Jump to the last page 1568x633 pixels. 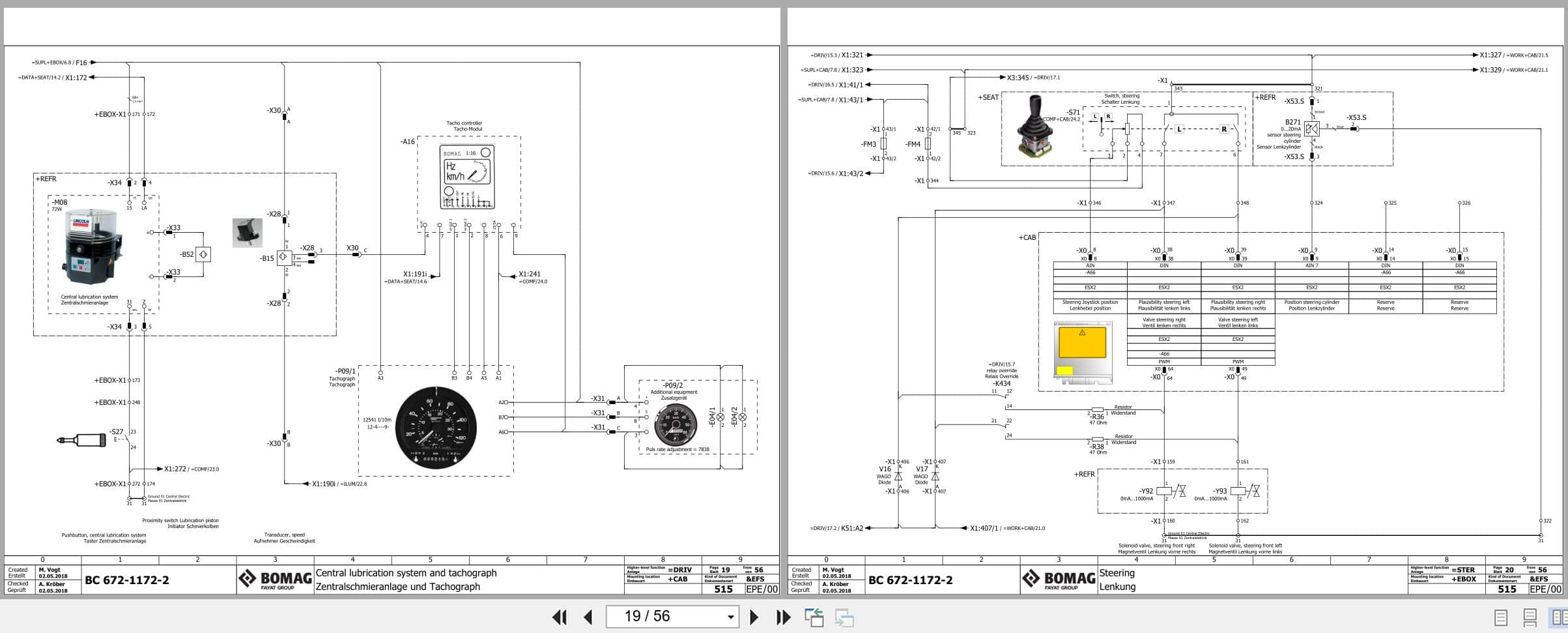783,617
